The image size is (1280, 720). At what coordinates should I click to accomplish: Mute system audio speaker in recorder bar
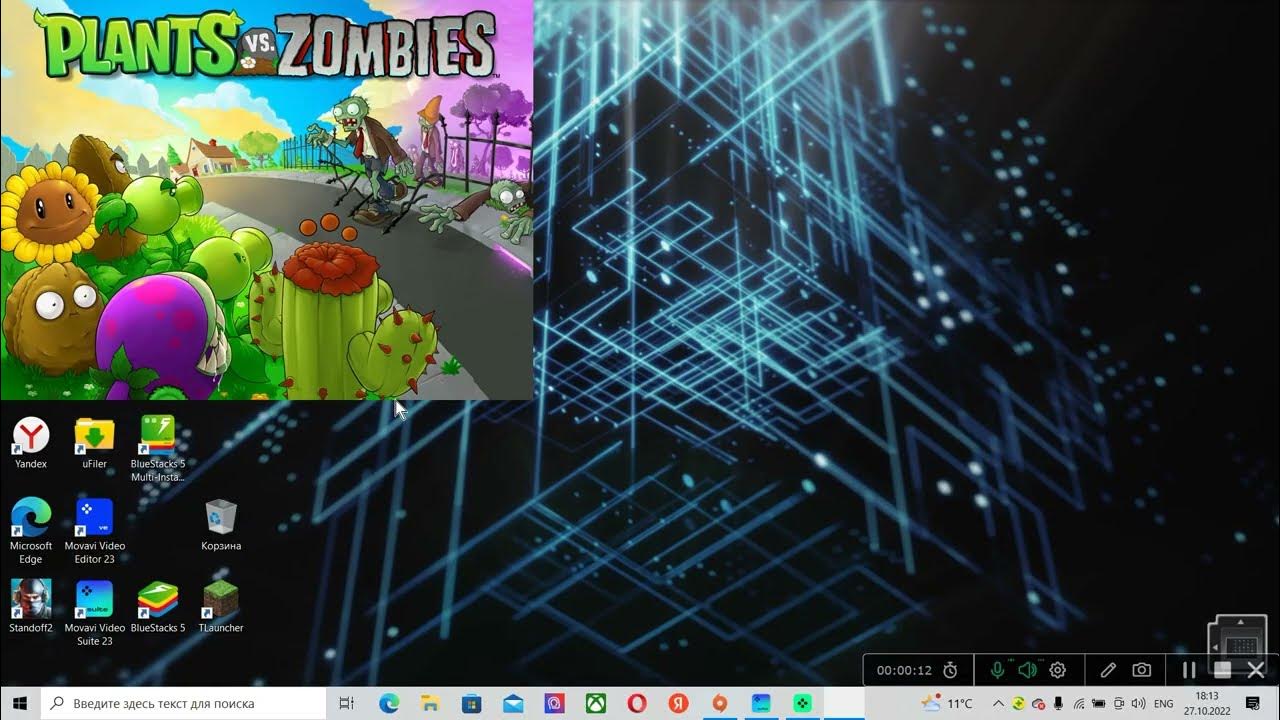[x=1027, y=670]
